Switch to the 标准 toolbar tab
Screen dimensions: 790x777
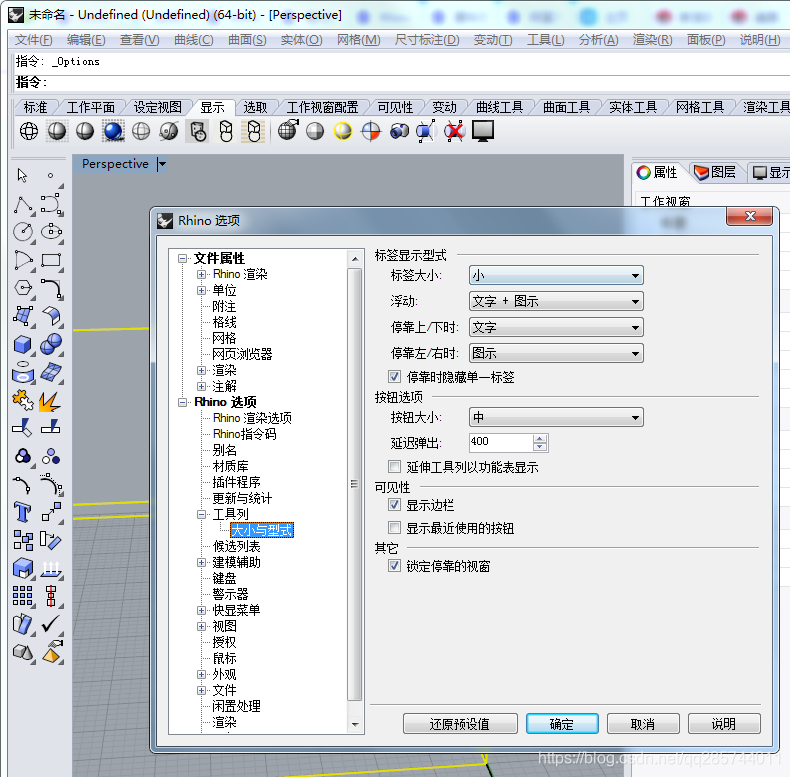[35, 107]
